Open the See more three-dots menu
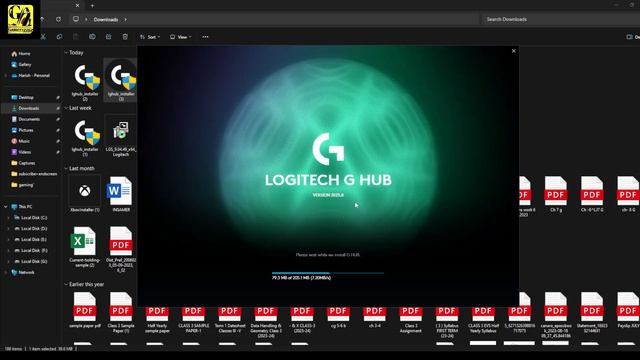 pos(205,37)
